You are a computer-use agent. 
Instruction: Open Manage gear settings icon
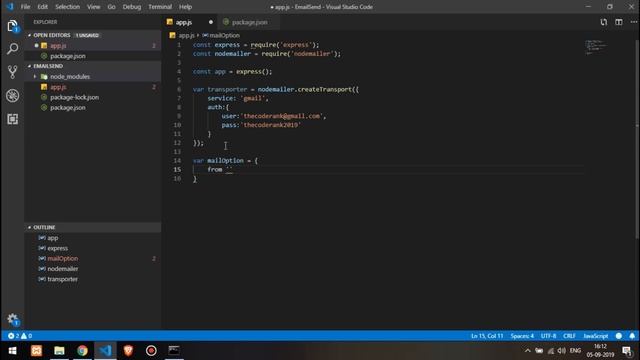click(x=13, y=319)
